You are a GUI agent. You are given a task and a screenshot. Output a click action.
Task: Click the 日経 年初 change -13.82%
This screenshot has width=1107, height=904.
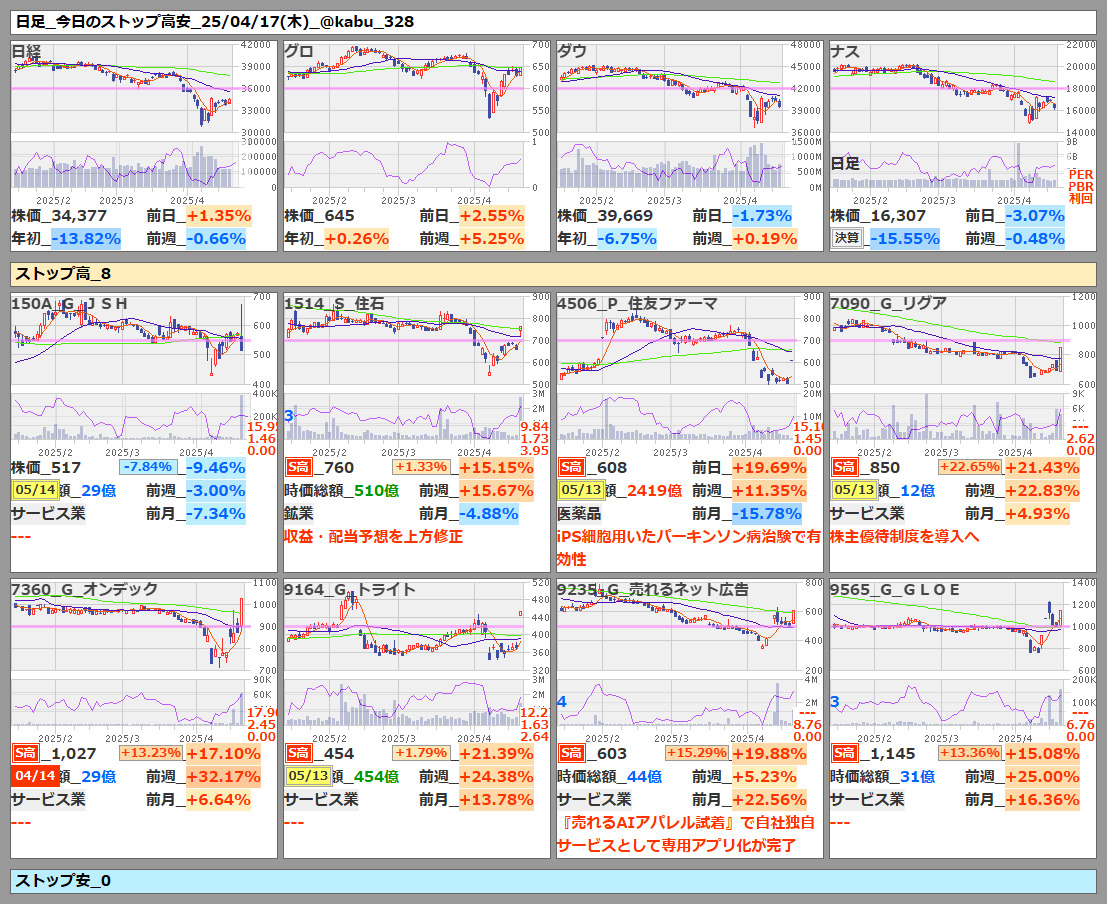(86, 239)
